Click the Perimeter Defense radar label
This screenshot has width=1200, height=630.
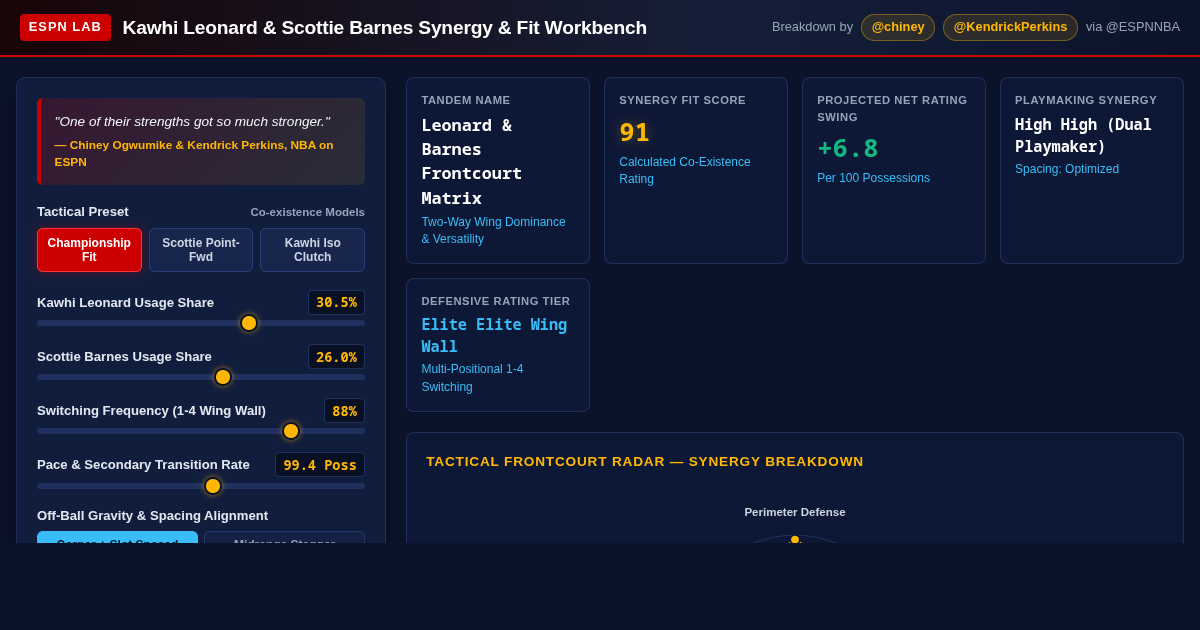[x=795, y=512]
